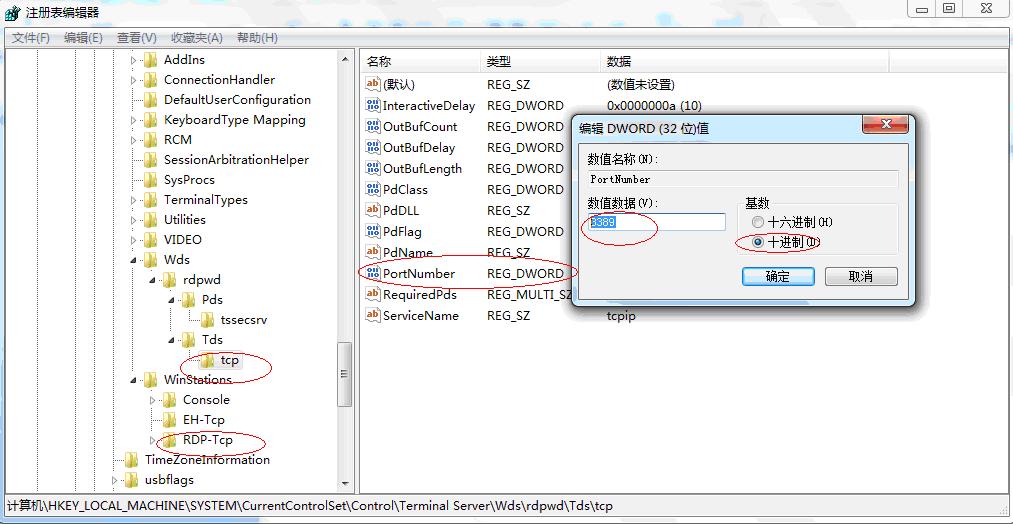Click the RDP-Tcp folder icon
Image resolution: width=1013 pixels, height=524 pixels.
[x=170, y=439]
